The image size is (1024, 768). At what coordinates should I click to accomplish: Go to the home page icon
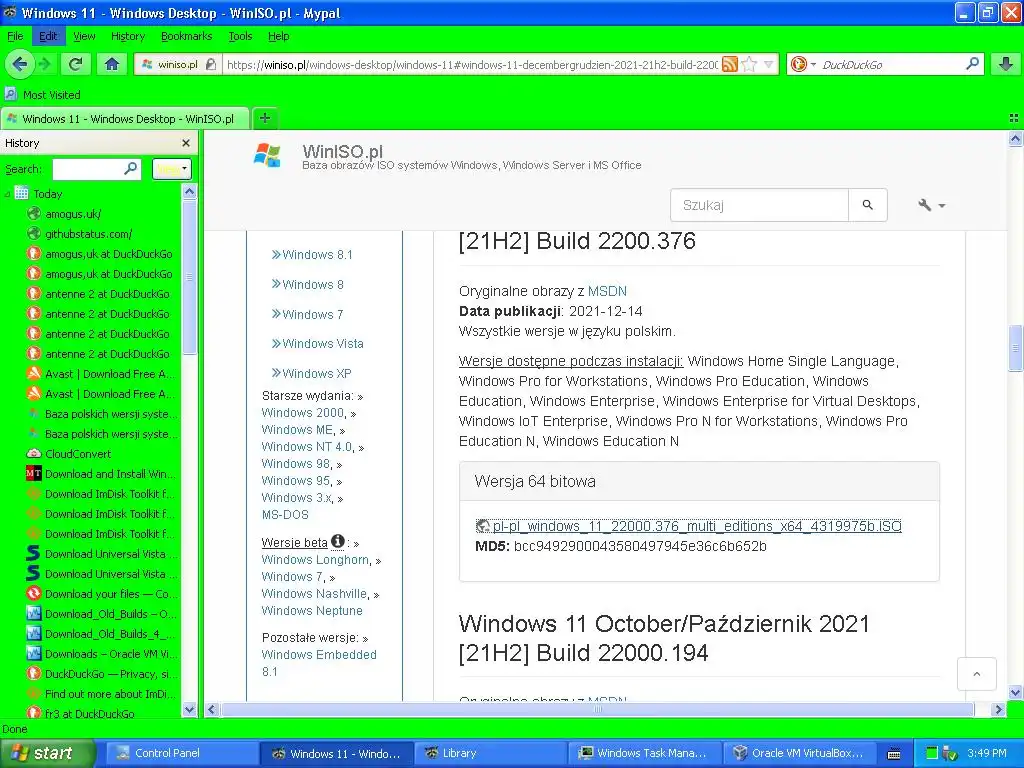[112, 64]
